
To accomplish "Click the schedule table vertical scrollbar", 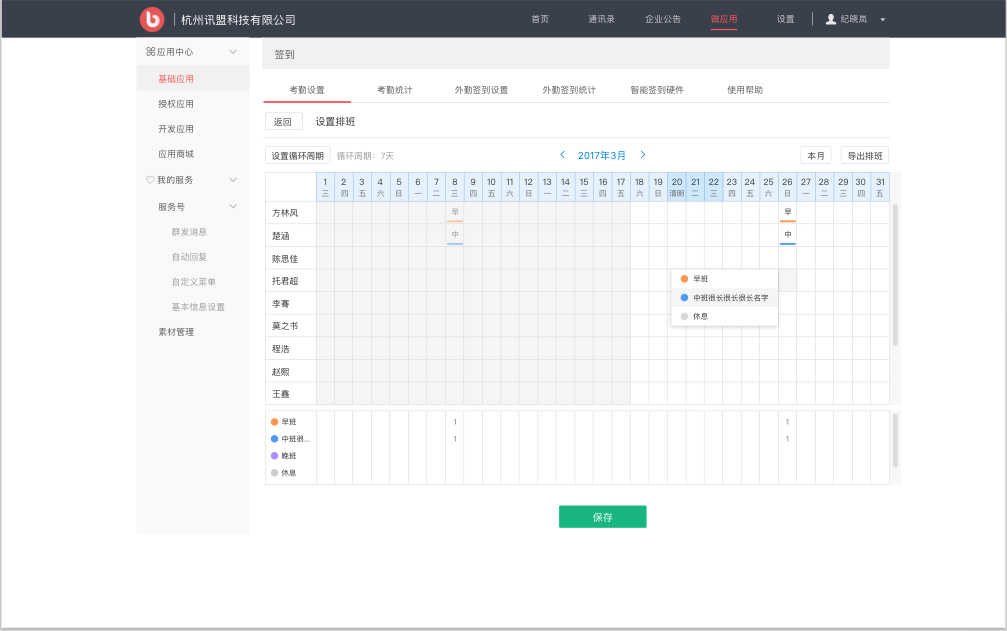I will (895, 275).
